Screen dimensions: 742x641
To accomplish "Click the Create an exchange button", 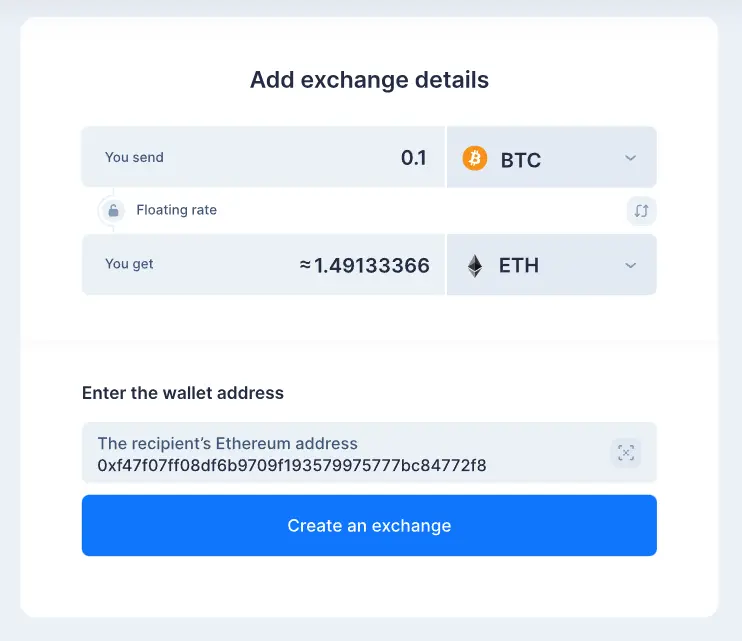I will click(x=369, y=525).
